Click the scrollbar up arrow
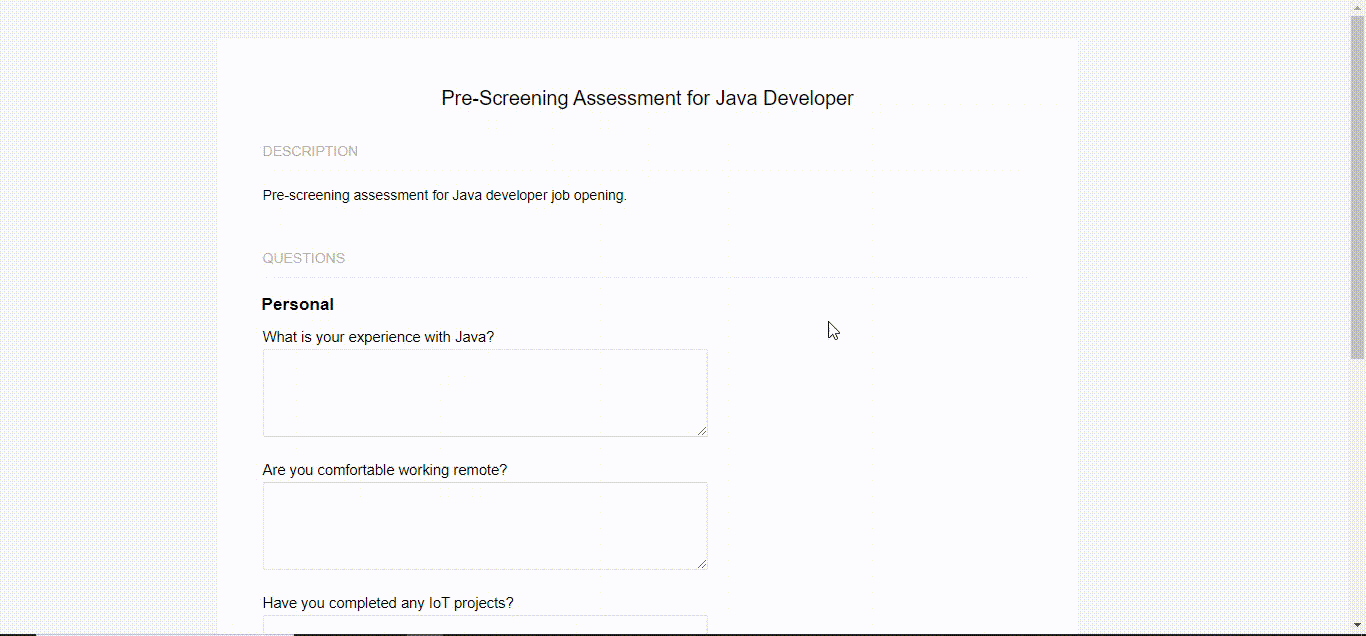Viewport: 1366px width, 636px height. point(1357,7)
